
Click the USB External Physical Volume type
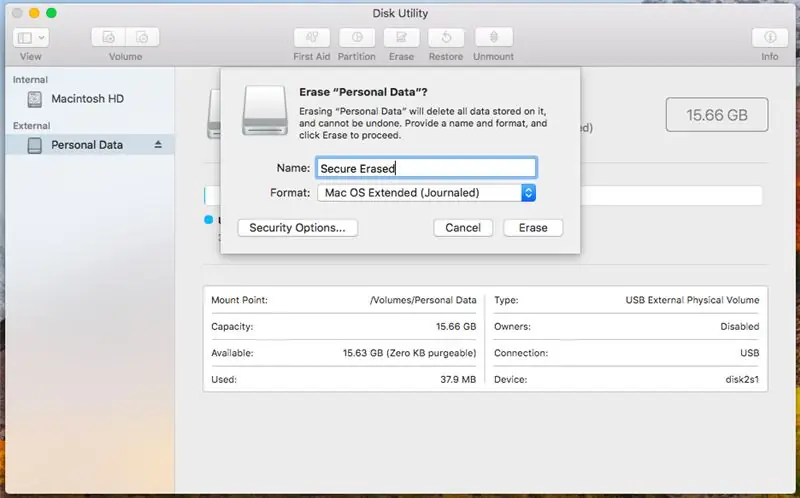[692, 300]
